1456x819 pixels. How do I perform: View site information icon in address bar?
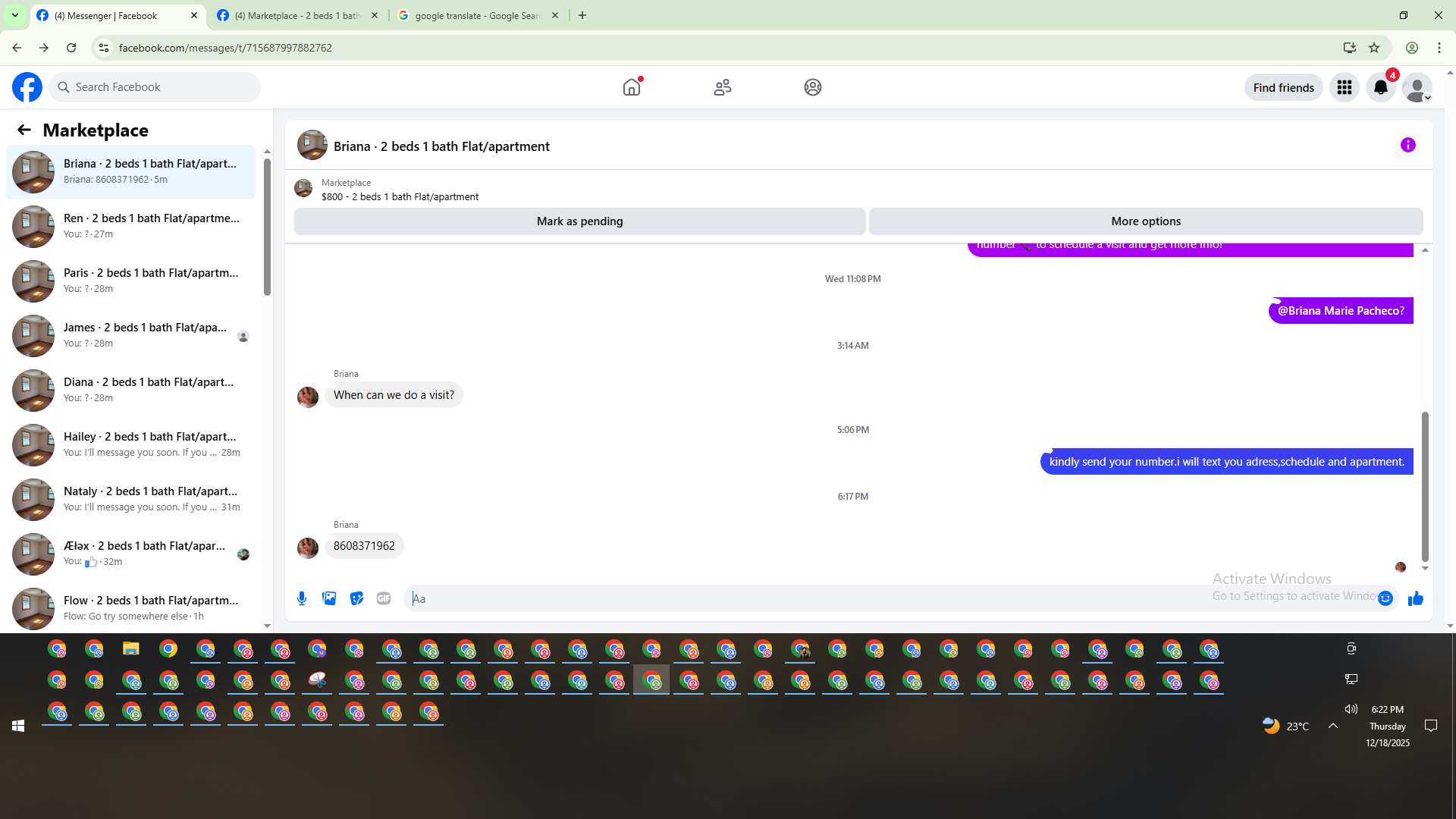[x=104, y=48]
